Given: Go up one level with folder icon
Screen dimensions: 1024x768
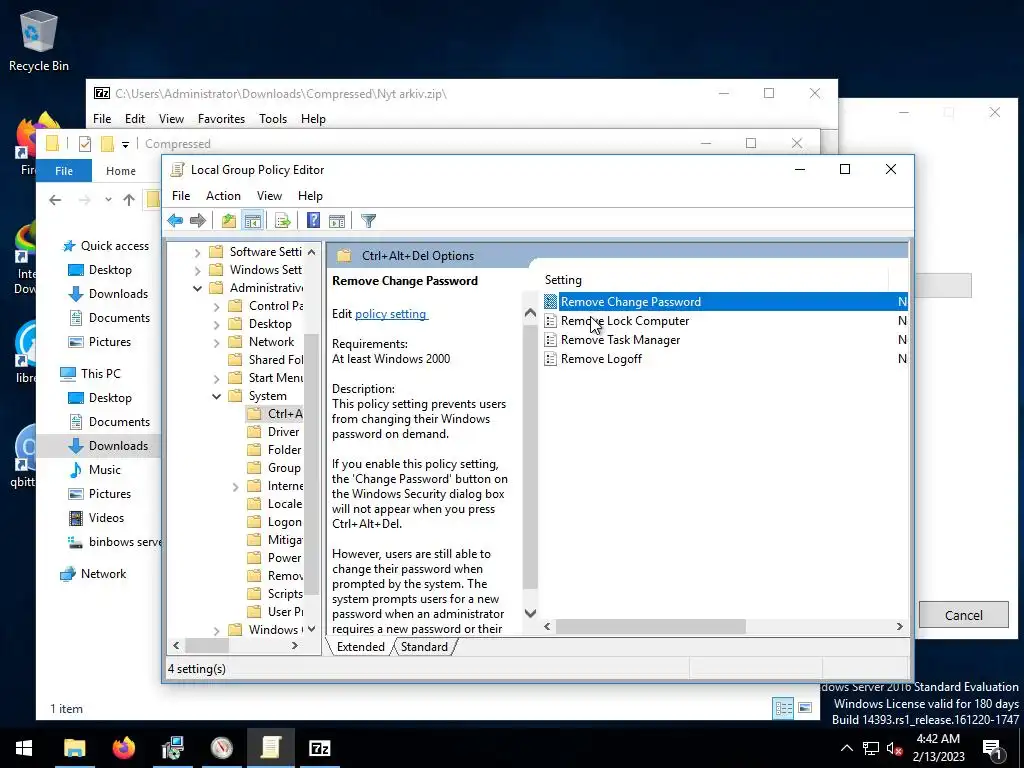Looking at the screenshot, I should tap(229, 221).
